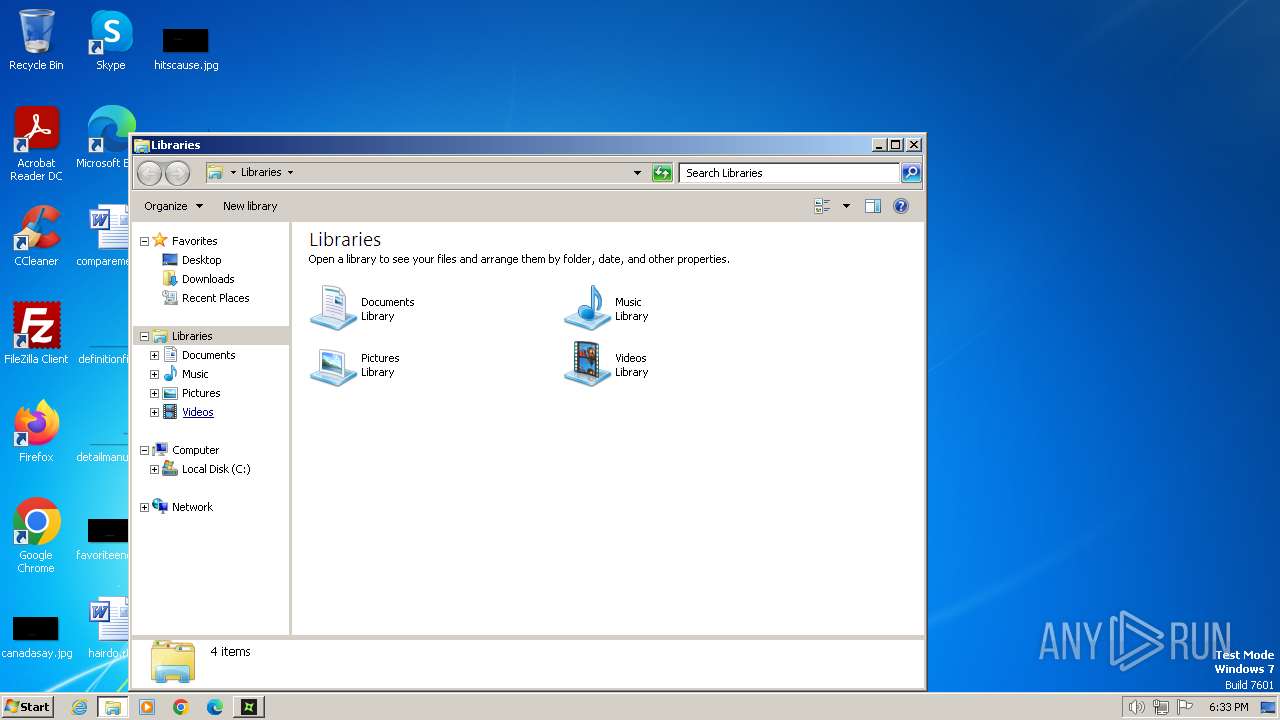Image resolution: width=1280 pixels, height=720 pixels.
Task: Click the '4 items' status text
Action: (x=230, y=652)
